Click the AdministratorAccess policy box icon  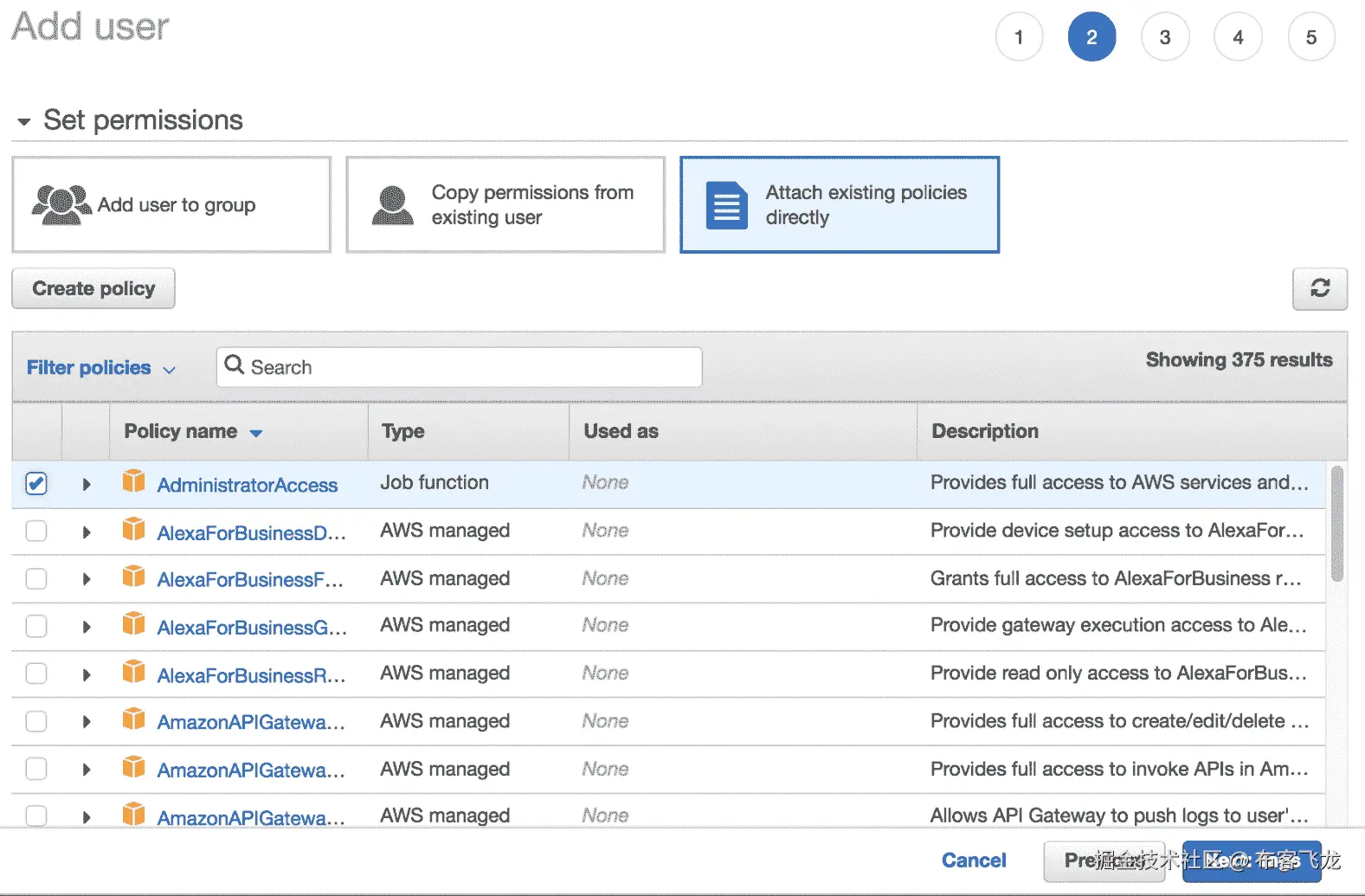[x=133, y=481]
